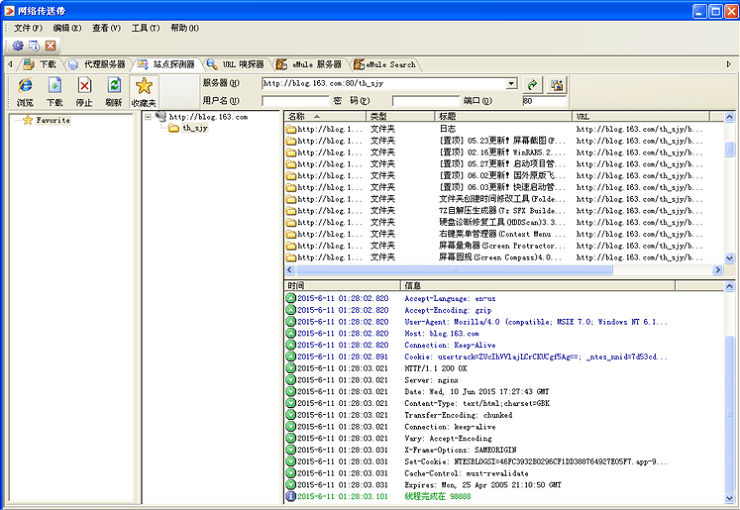
Task: Select the row with 硬盘诊断修复工具 HDDScan
Action: [503, 222]
